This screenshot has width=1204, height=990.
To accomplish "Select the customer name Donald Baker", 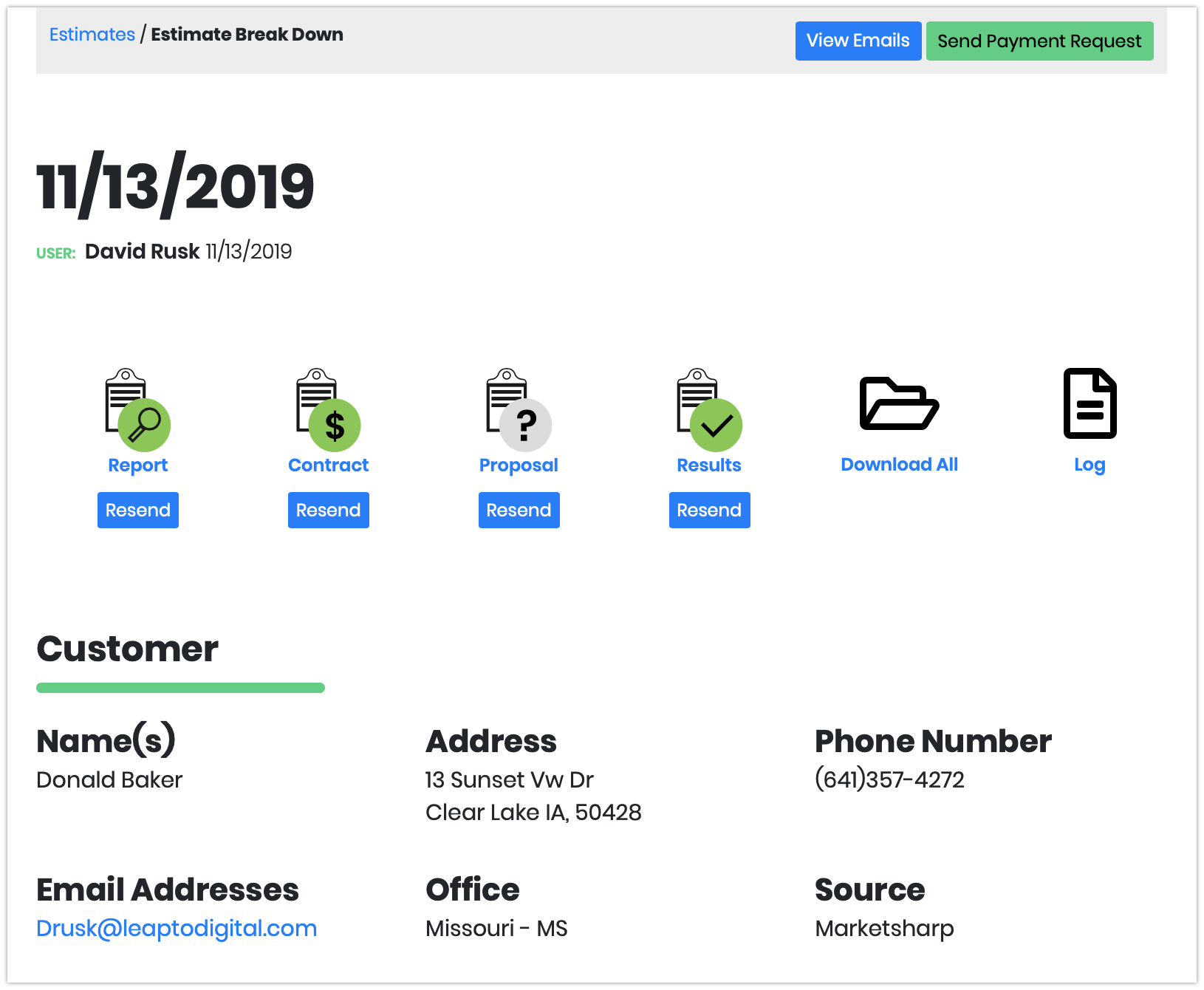I will [x=109, y=780].
